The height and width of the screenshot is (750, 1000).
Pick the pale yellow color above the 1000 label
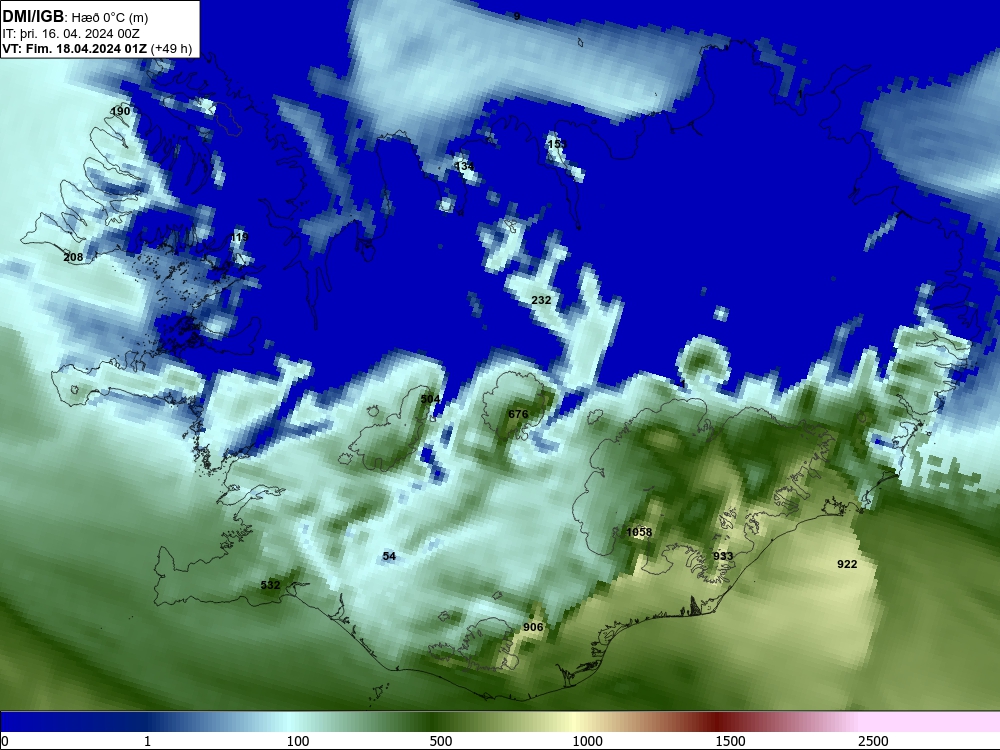(575, 722)
